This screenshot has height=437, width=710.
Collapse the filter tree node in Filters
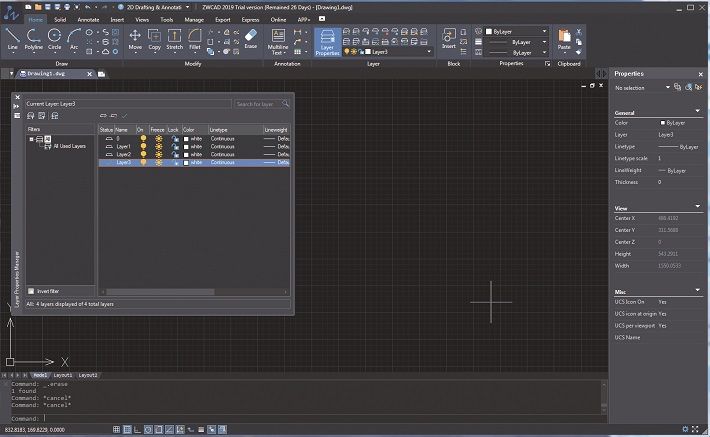click(x=31, y=139)
